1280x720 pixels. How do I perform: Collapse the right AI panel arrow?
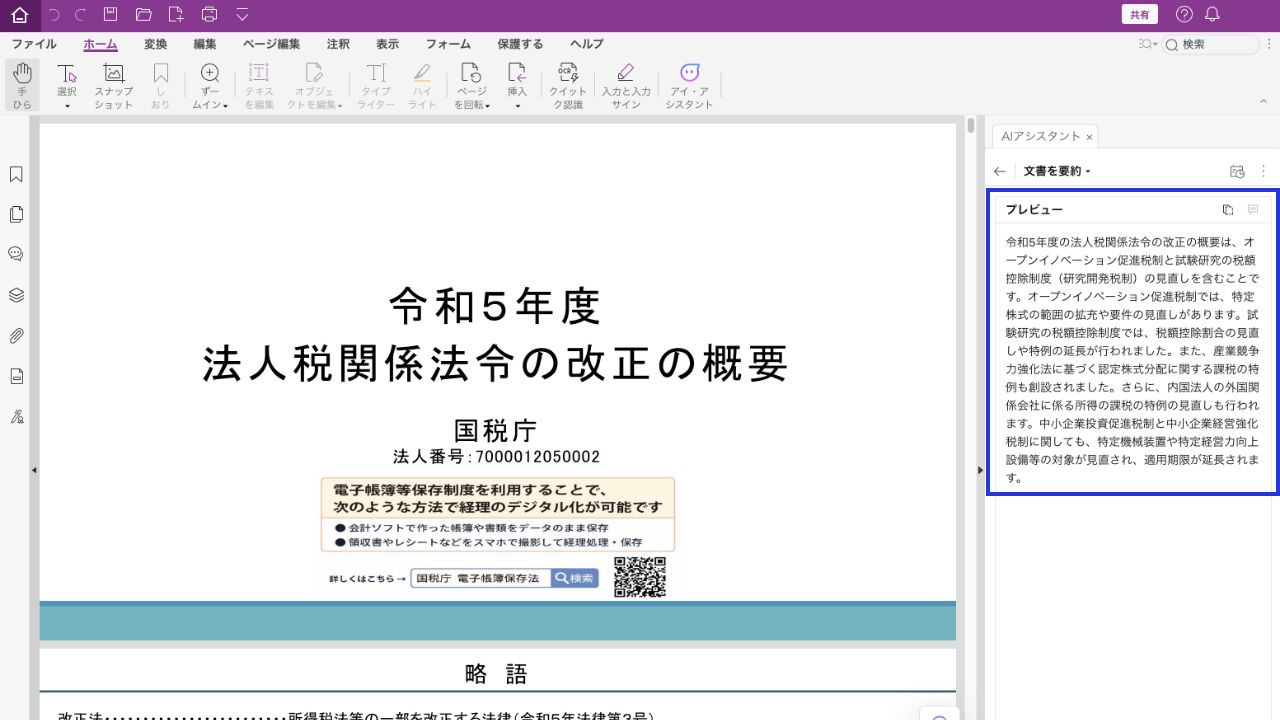tap(980, 470)
